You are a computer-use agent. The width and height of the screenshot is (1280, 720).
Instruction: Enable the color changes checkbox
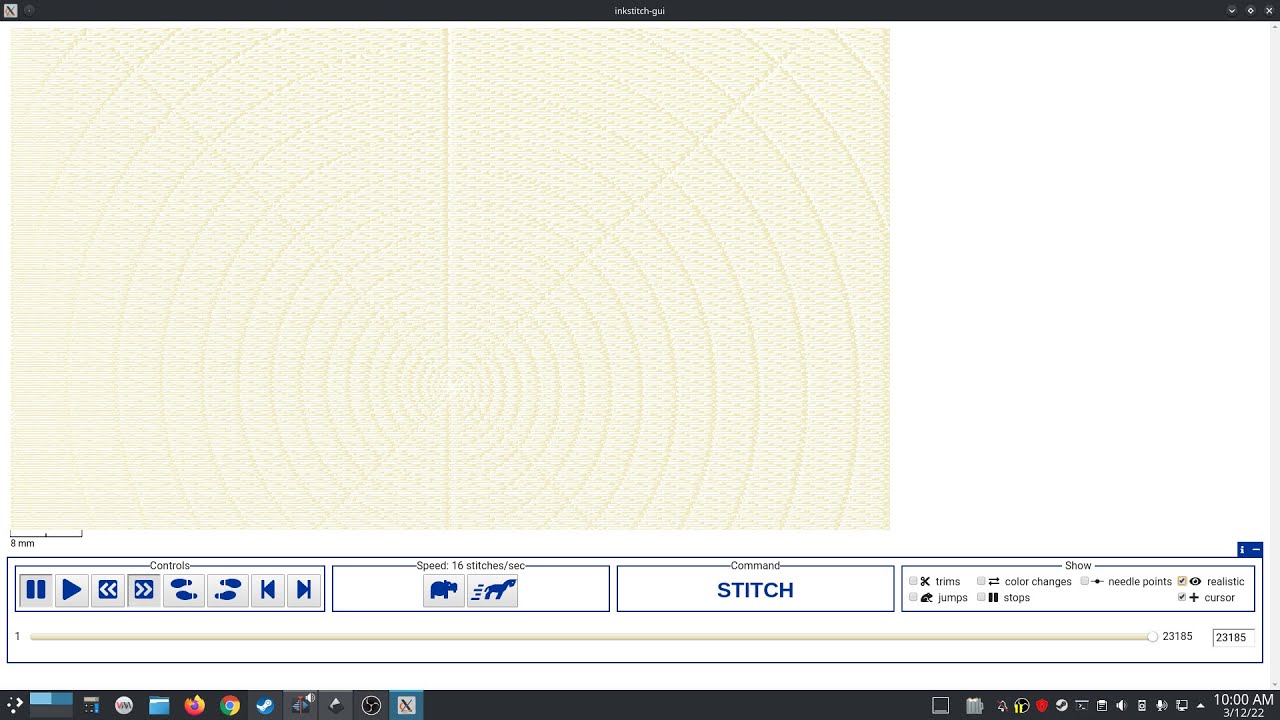[981, 581]
